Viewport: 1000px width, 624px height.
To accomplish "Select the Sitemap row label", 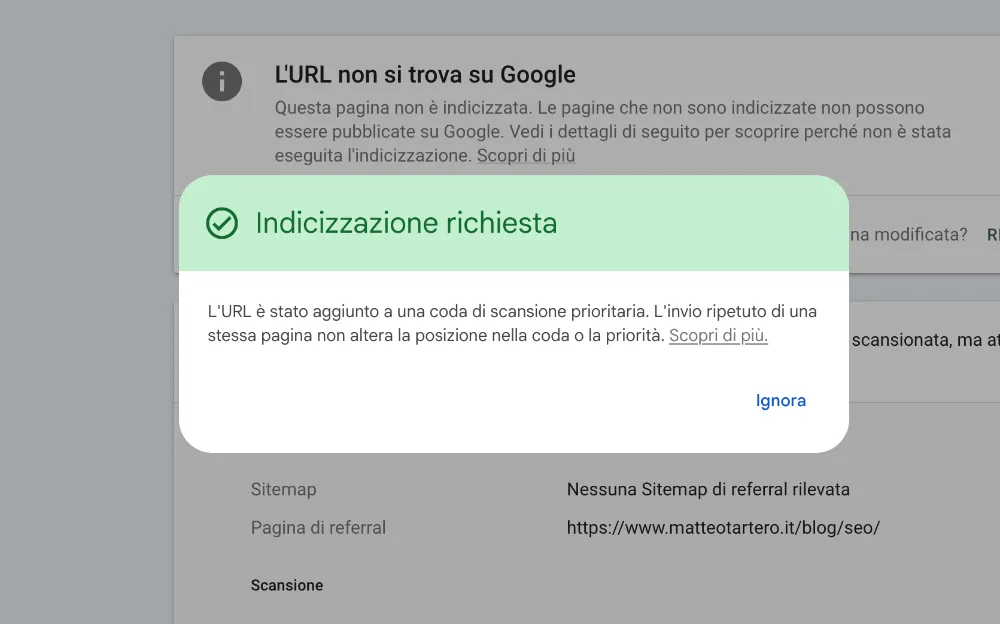I will [x=283, y=490].
